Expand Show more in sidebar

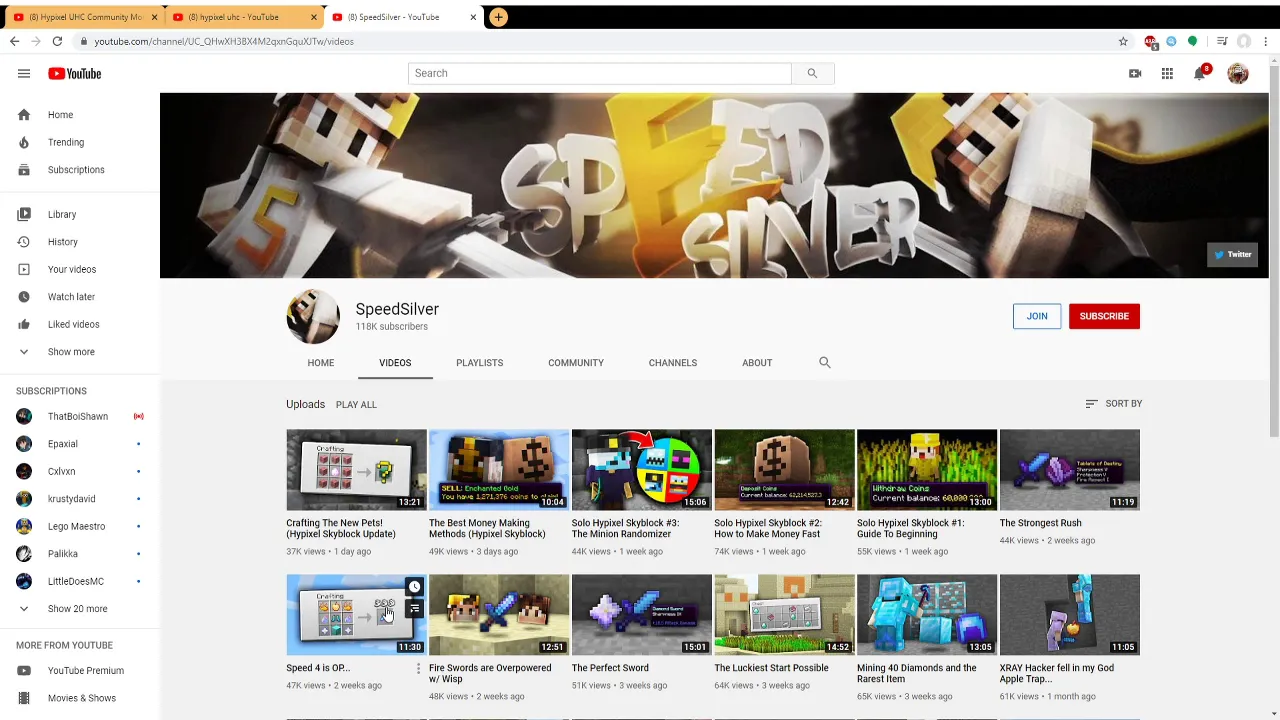(80, 352)
